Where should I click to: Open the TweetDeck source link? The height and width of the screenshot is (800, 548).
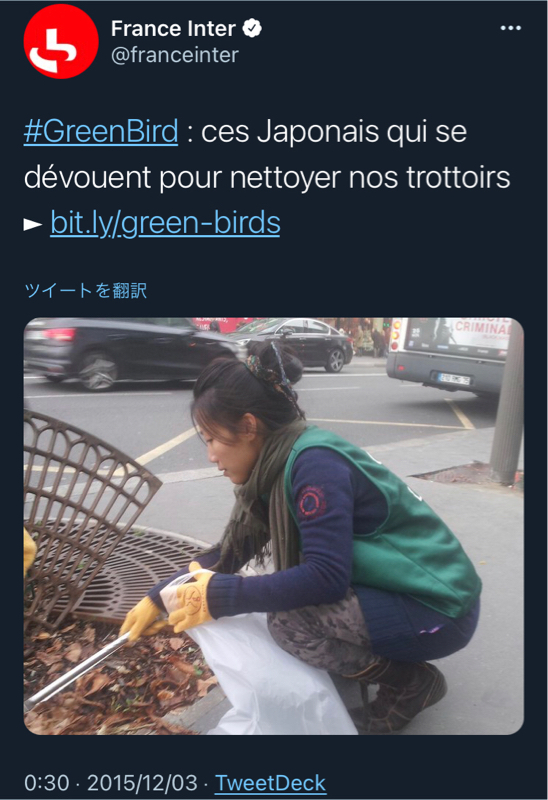click(x=270, y=783)
